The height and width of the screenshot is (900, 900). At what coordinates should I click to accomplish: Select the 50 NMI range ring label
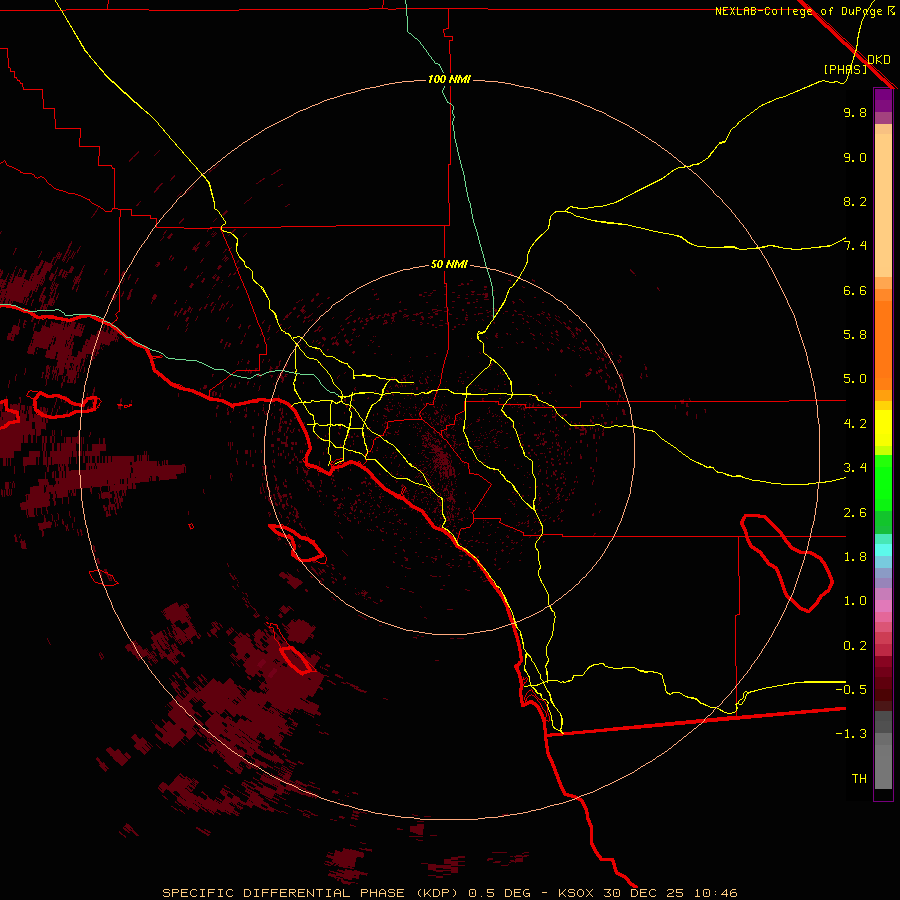tap(449, 264)
